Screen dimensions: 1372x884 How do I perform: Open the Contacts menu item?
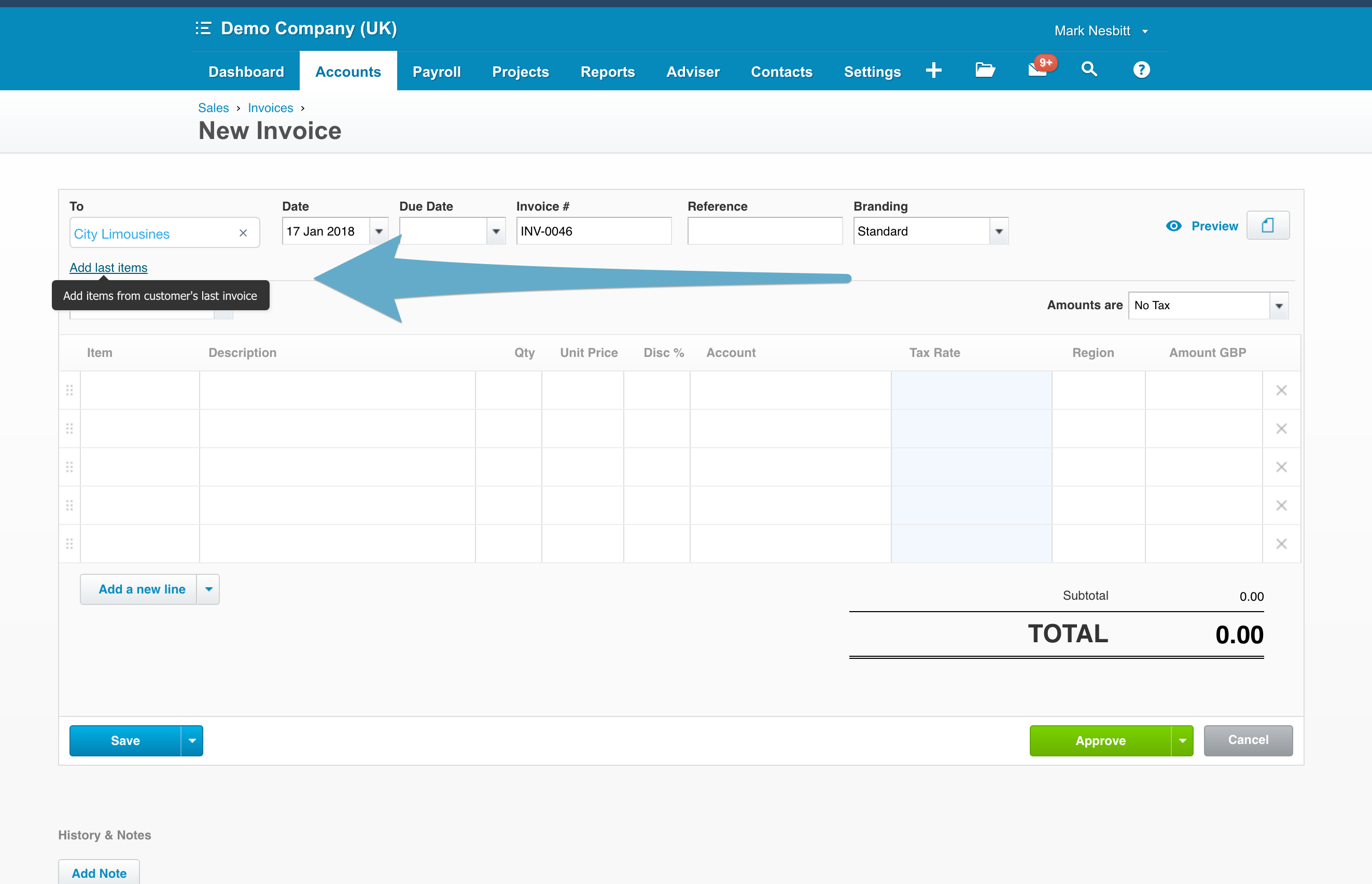pos(782,71)
